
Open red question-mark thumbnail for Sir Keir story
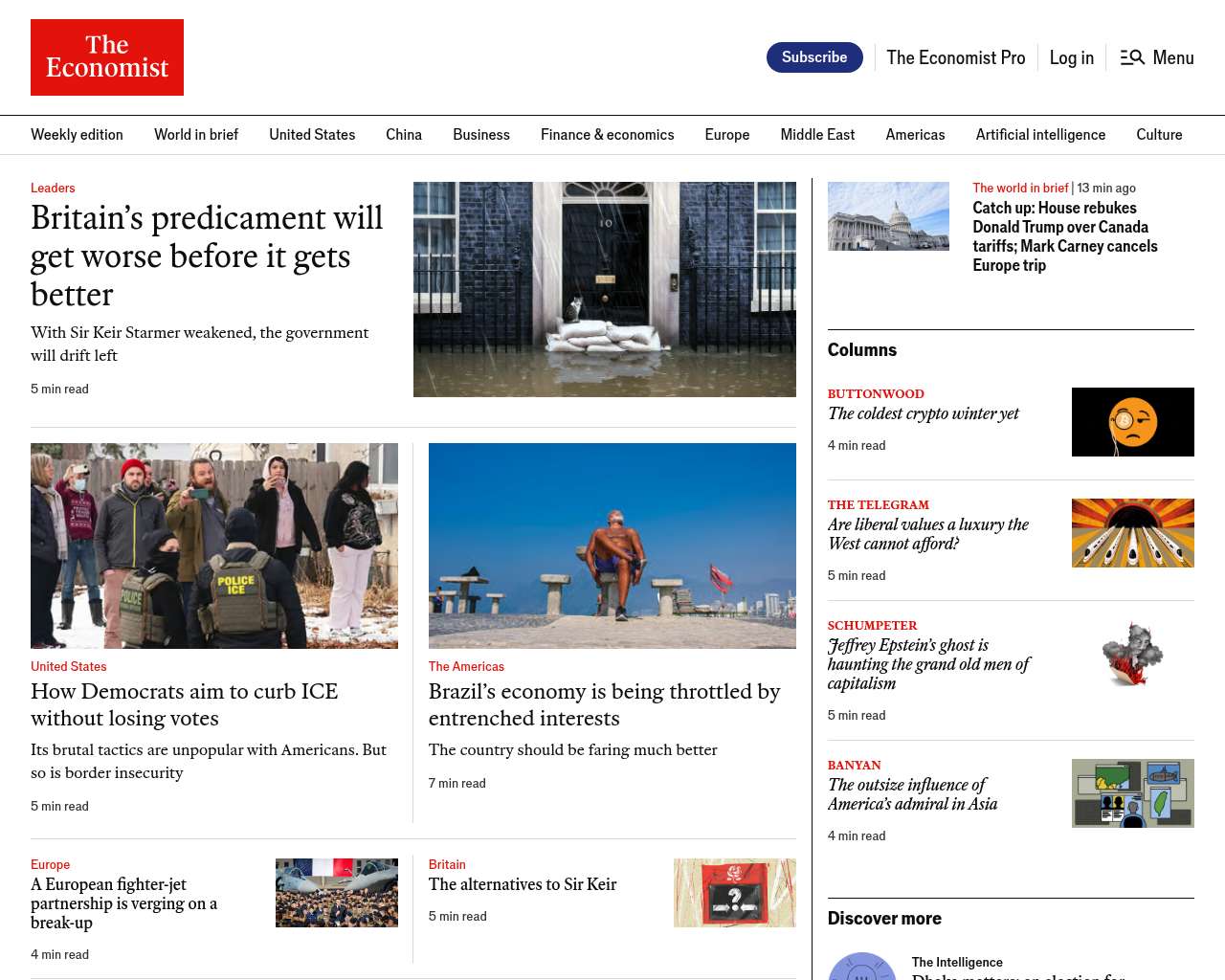pos(735,893)
